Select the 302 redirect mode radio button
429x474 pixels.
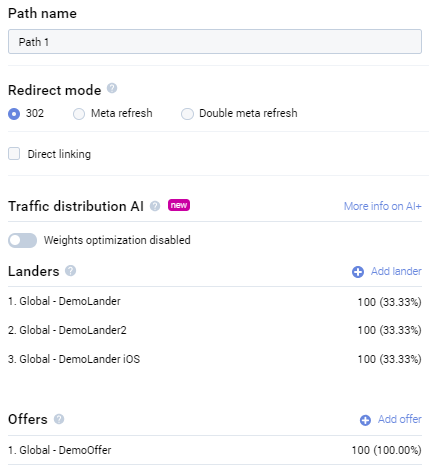(14, 114)
